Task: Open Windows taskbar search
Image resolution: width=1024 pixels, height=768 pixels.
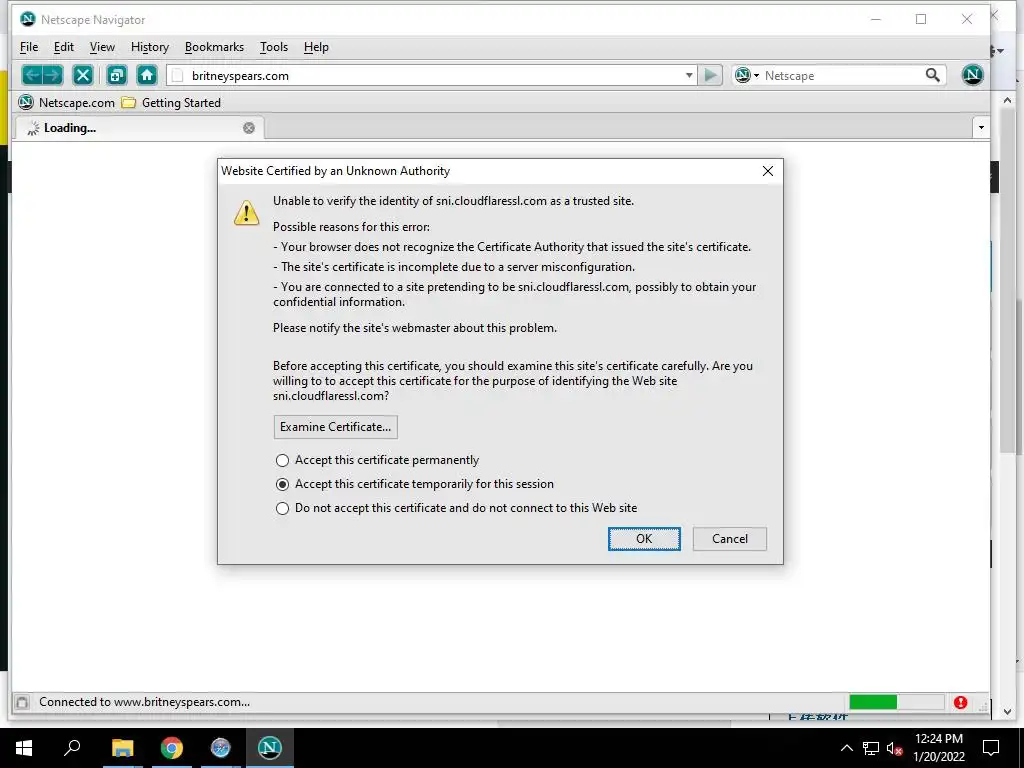Action: click(72, 748)
